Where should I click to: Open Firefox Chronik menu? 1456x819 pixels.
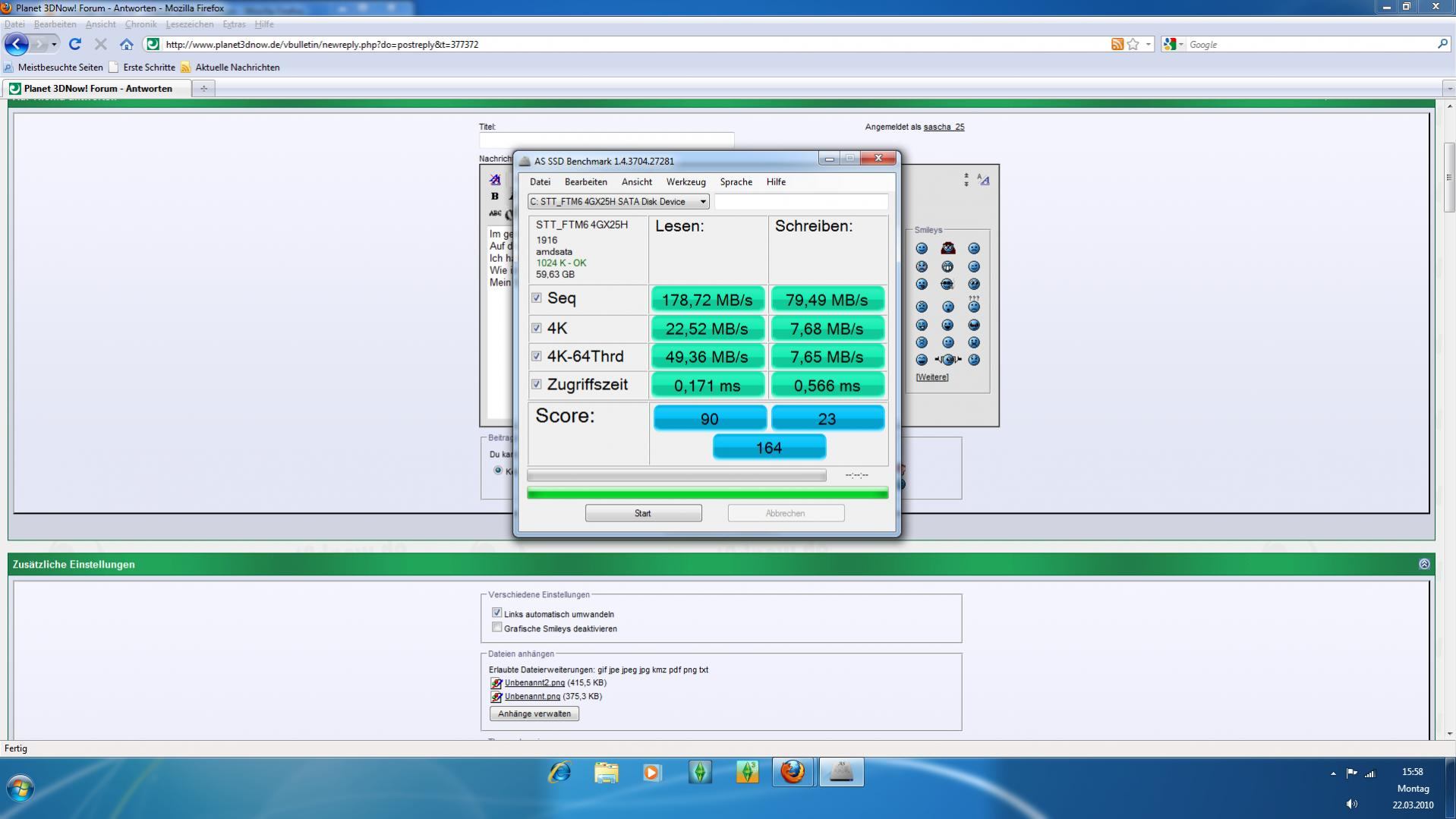pos(140,24)
